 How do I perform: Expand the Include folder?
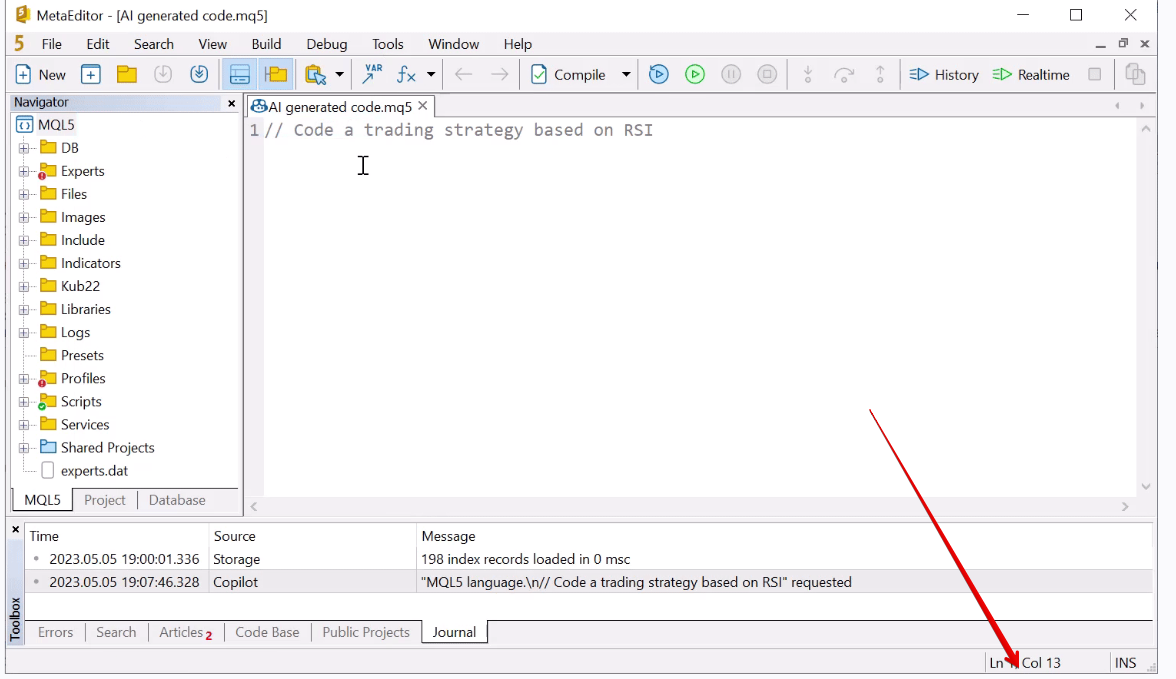coord(24,240)
